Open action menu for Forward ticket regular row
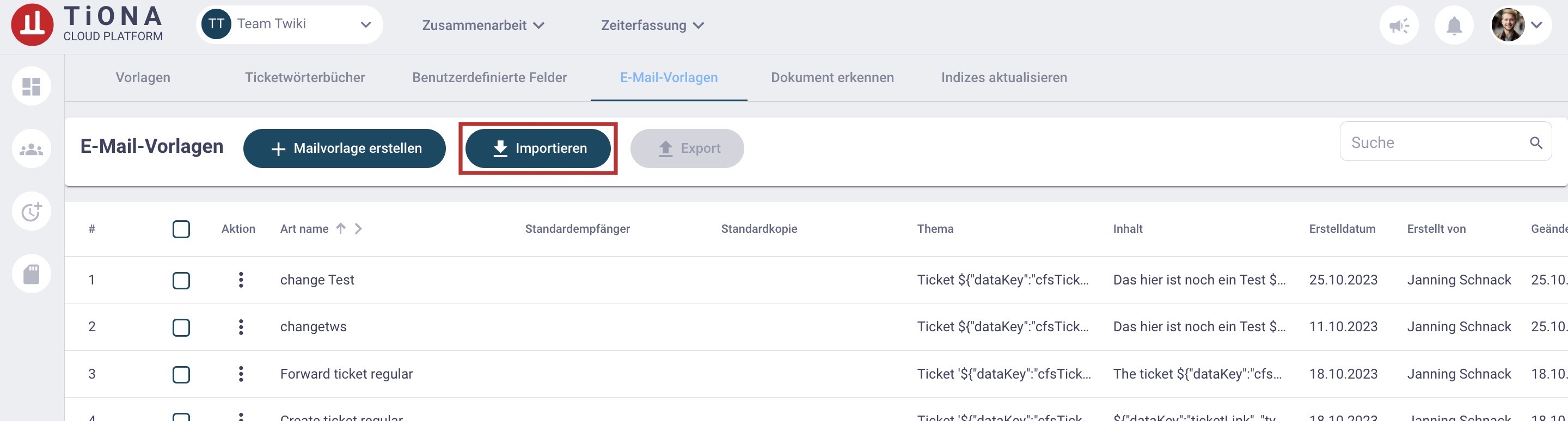 [241, 374]
